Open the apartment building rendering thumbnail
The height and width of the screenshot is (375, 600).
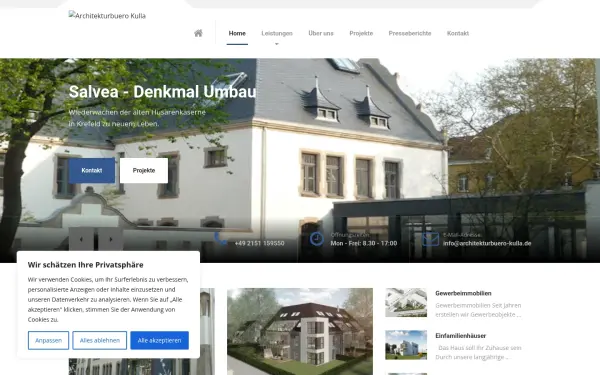[300, 331]
